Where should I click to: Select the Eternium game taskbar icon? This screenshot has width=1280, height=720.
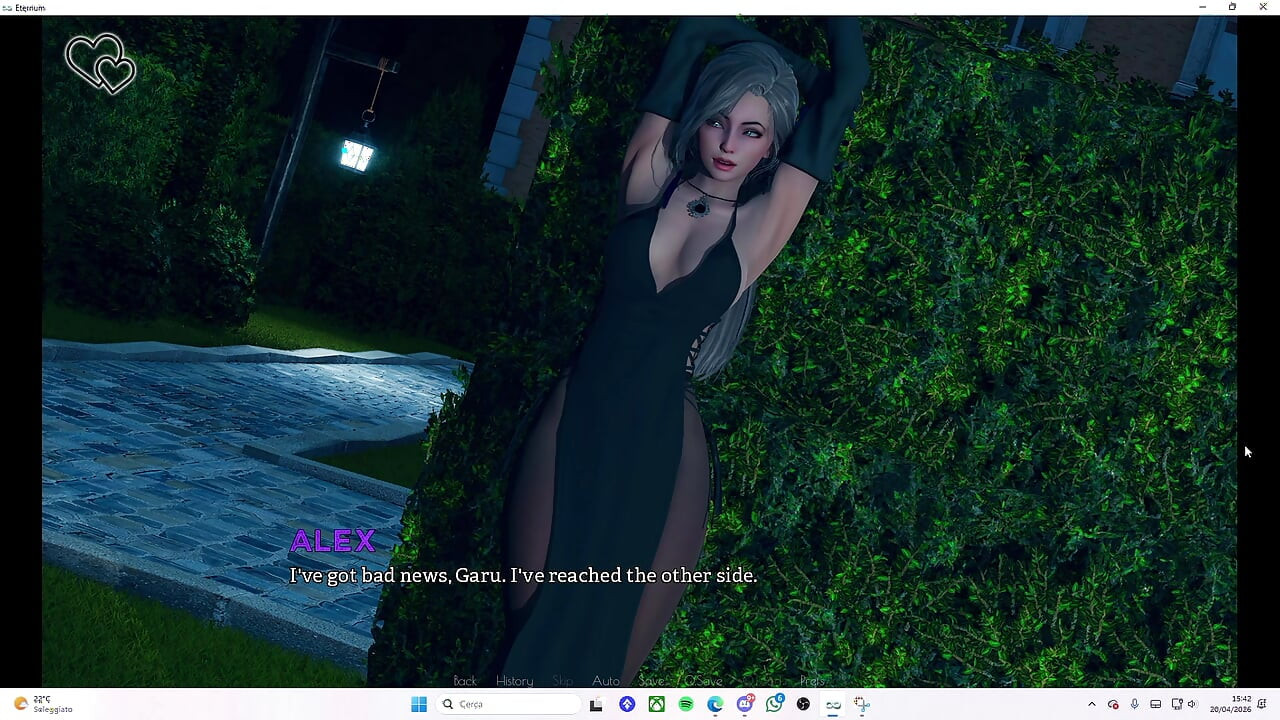(833, 704)
